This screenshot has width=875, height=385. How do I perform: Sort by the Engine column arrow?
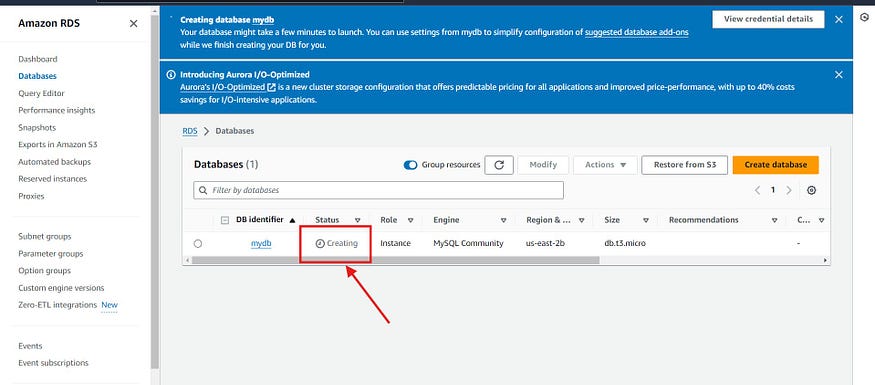pyautogui.click(x=503, y=220)
